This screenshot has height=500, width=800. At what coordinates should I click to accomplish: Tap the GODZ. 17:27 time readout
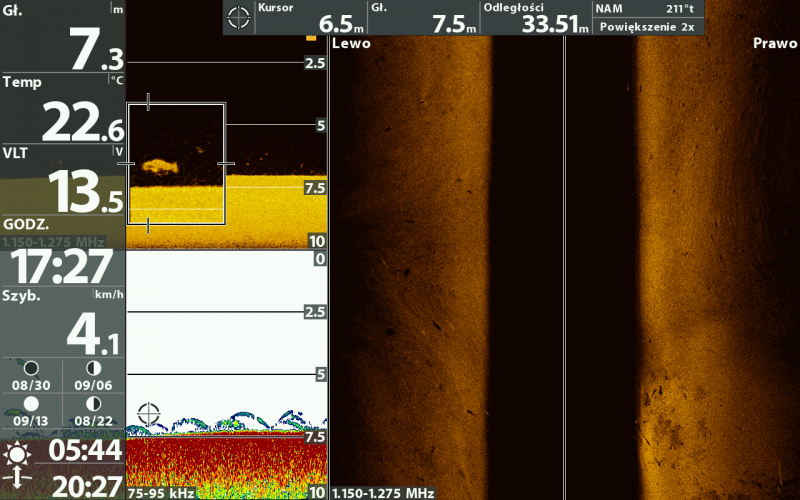[63, 262]
